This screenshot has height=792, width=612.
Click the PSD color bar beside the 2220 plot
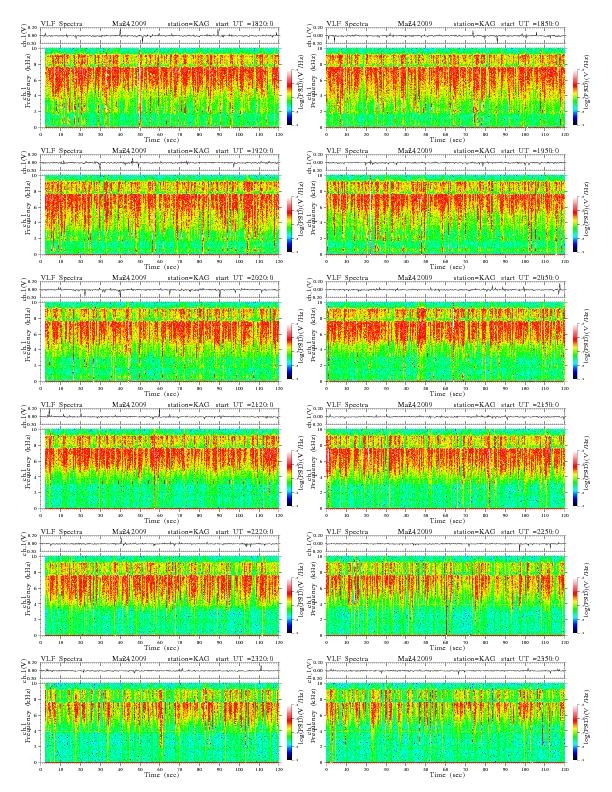289,605
